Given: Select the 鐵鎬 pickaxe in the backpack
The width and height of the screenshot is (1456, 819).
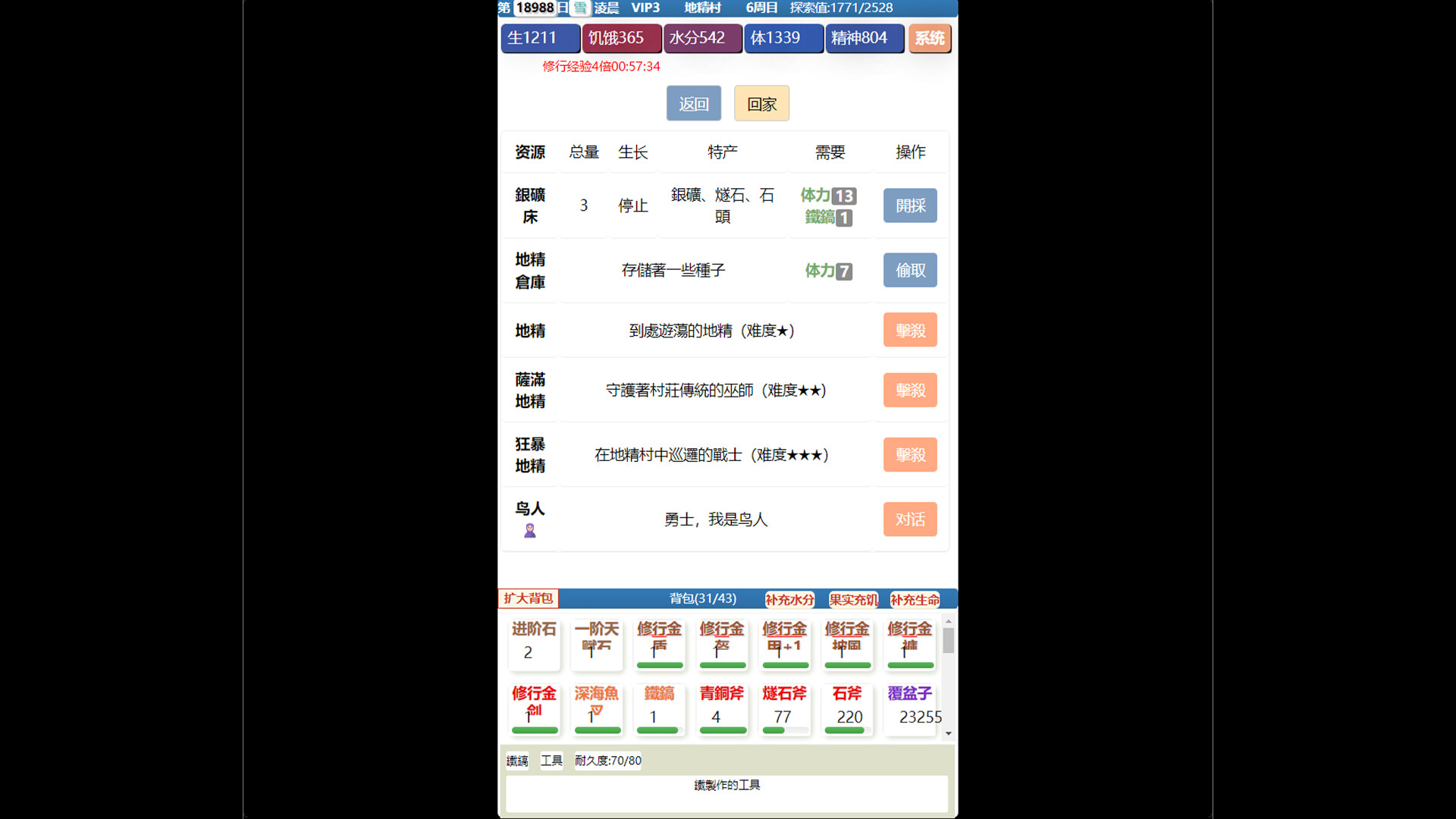Looking at the screenshot, I should pos(658,709).
